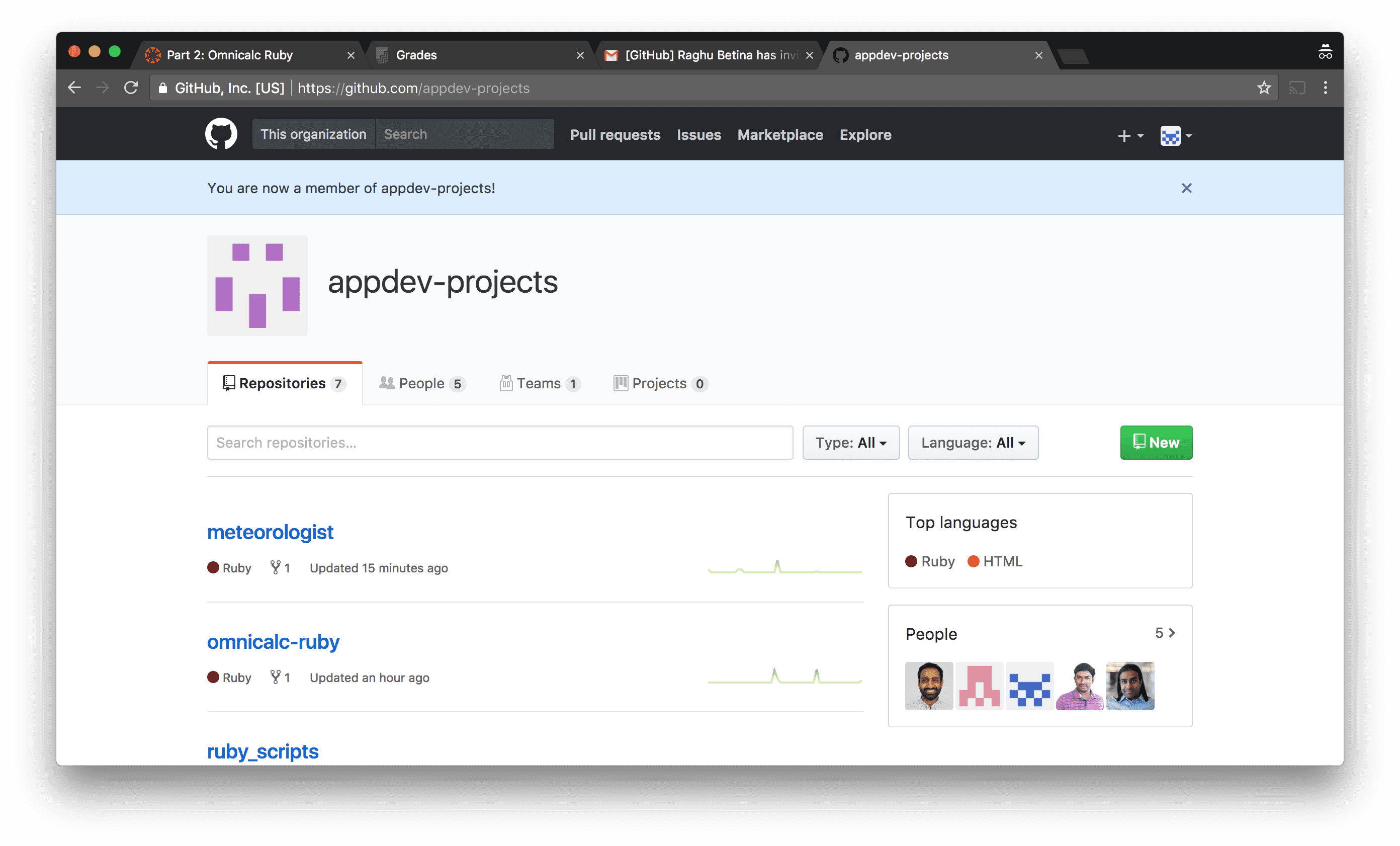Image resolution: width=1400 pixels, height=846 pixels.
Task: Open the ruby_scripts repository
Action: [262, 751]
